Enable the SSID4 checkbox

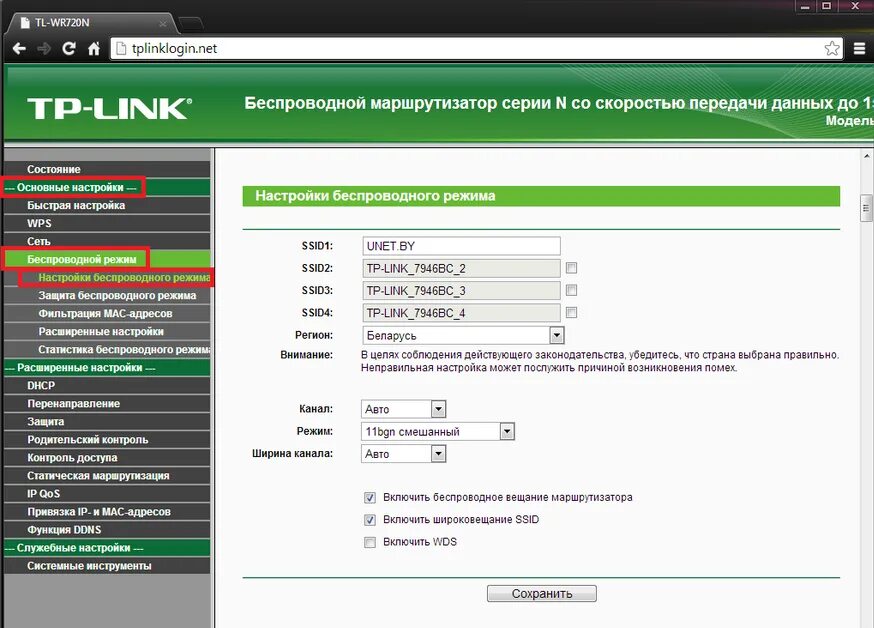click(571, 313)
